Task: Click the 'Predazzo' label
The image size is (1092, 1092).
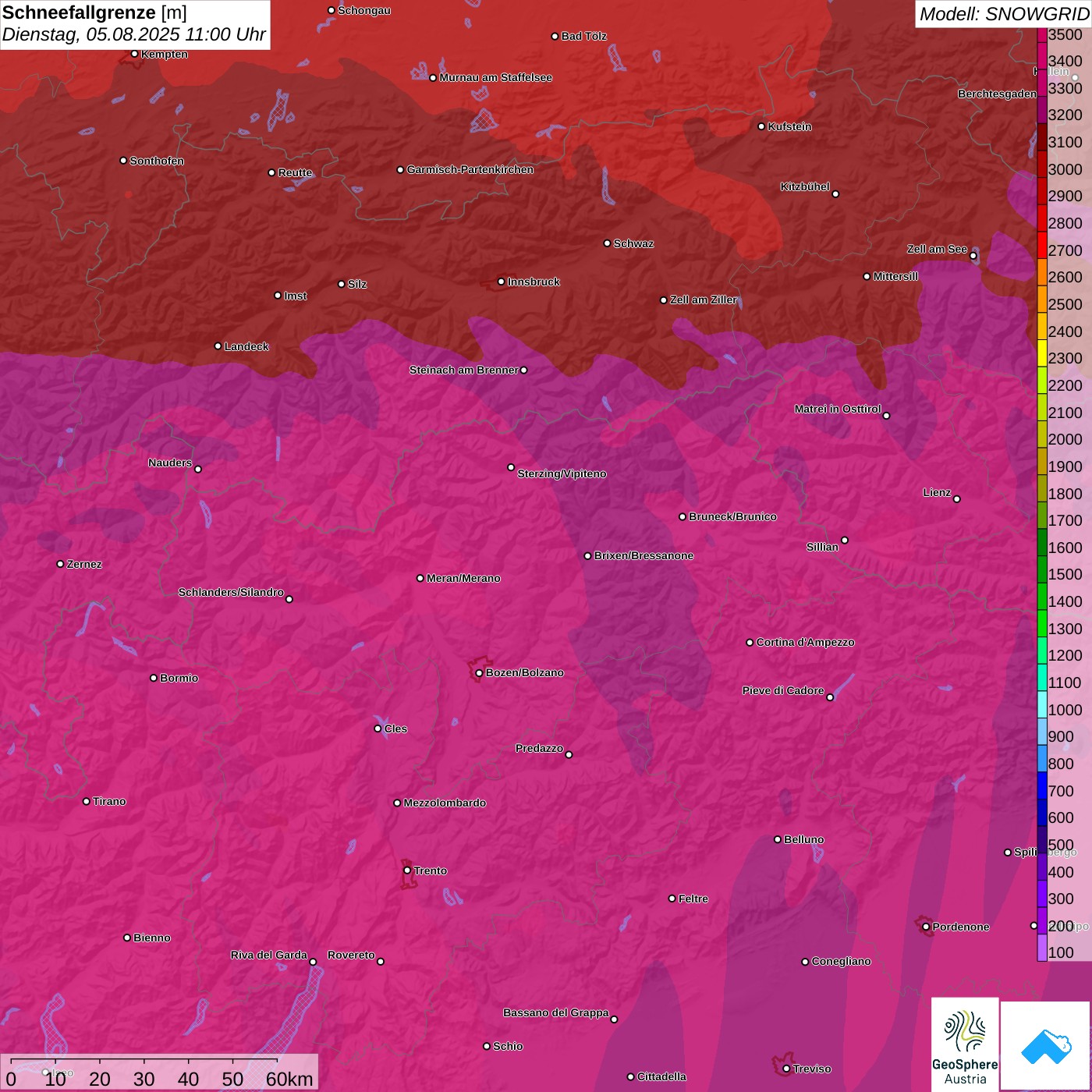Action: (x=539, y=748)
